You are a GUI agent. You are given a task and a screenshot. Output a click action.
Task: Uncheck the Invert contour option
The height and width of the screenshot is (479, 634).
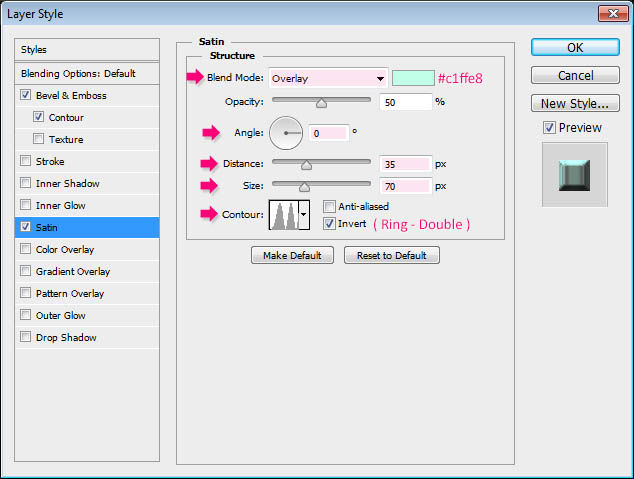330,224
